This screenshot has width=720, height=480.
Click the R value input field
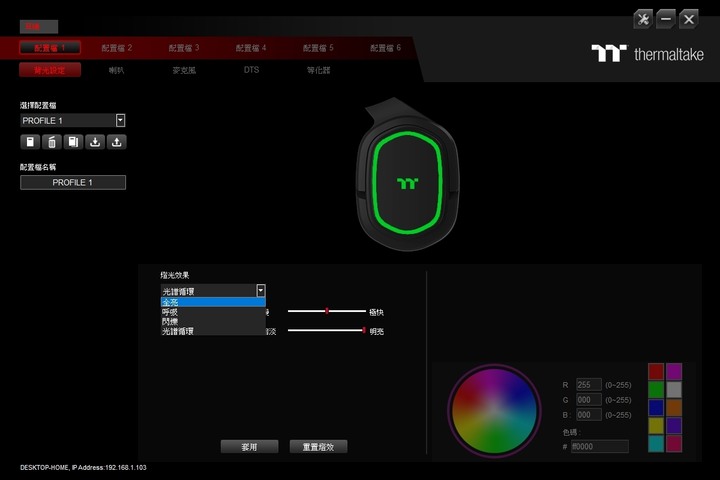pos(589,385)
